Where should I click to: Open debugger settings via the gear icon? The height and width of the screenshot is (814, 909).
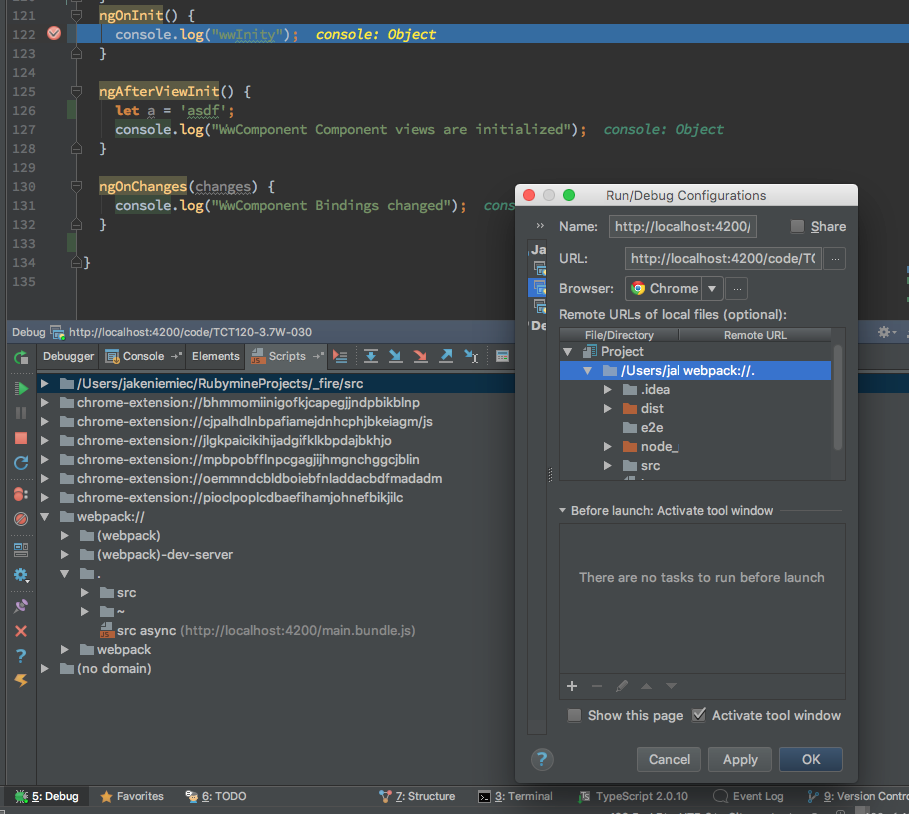pos(20,575)
